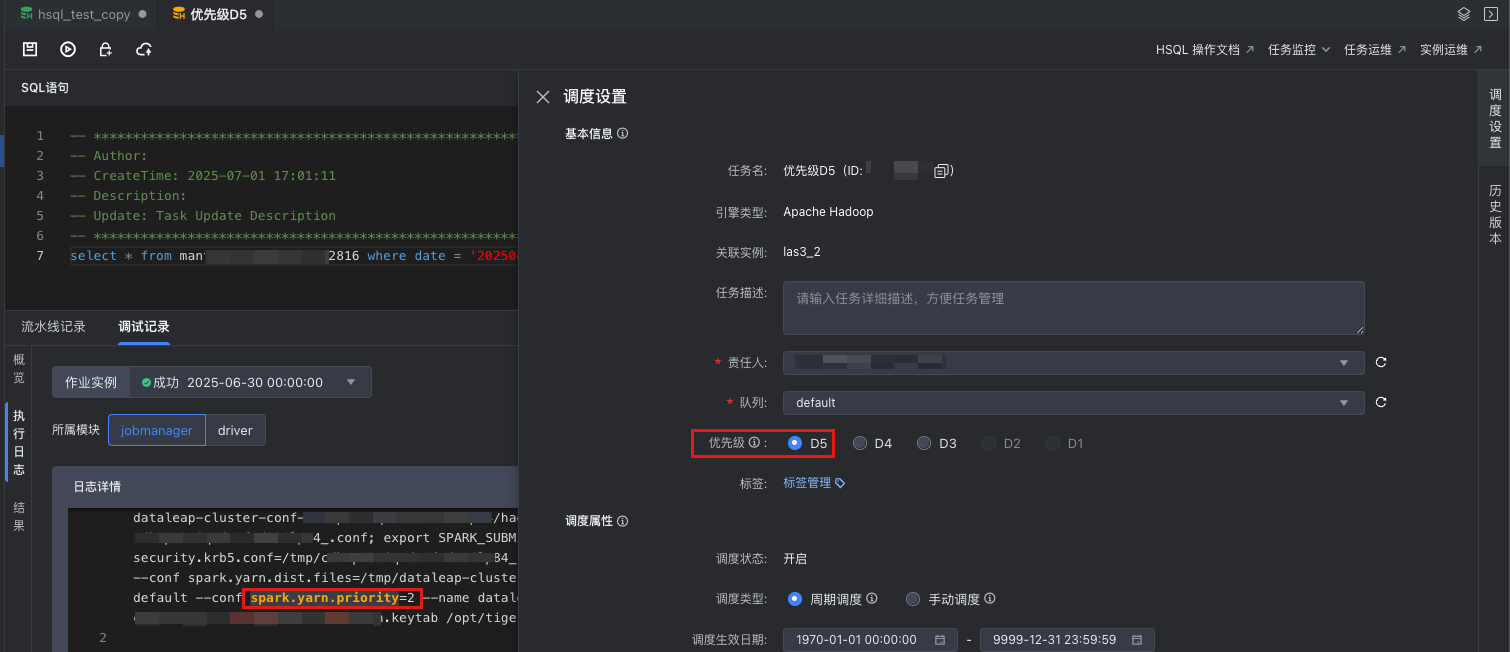Click the layers icon at top right
Screen dimensions: 1510x652
pos(1464,14)
